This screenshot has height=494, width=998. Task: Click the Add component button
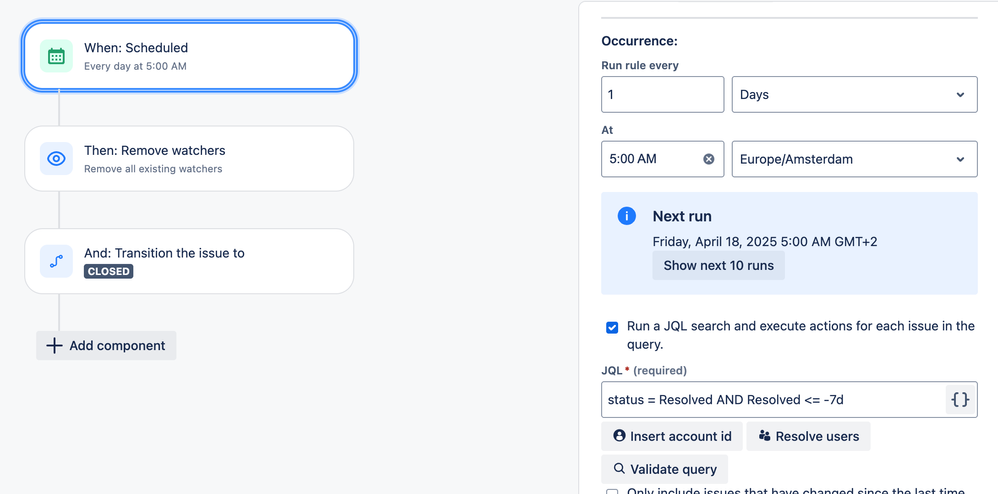pyautogui.click(x=106, y=346)
